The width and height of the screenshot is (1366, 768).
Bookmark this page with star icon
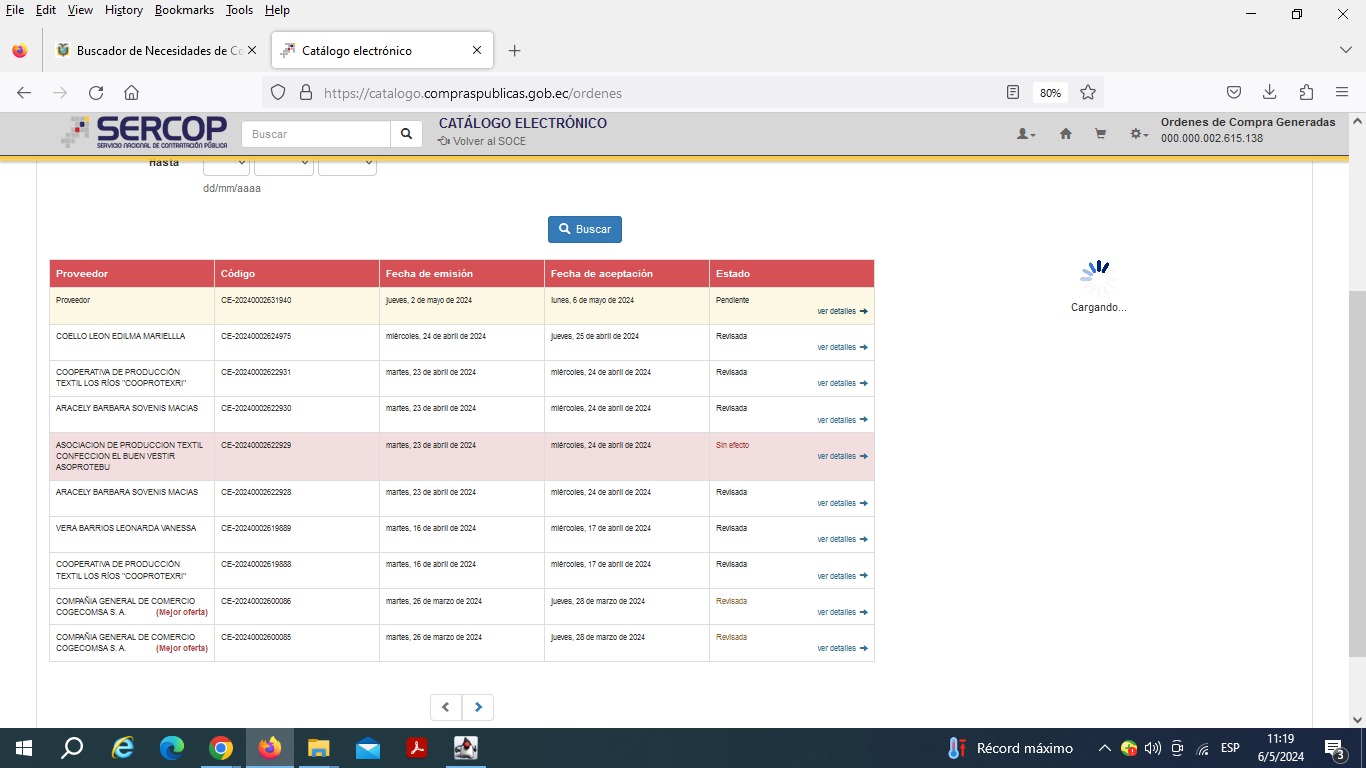click(x=1088, y=93)
